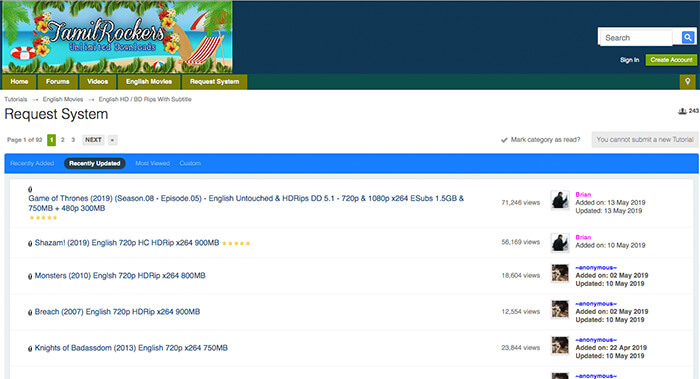Open Brian's avatar on Shazam! row
Viewport: 700px width, 379px height.
click(560, 242)
